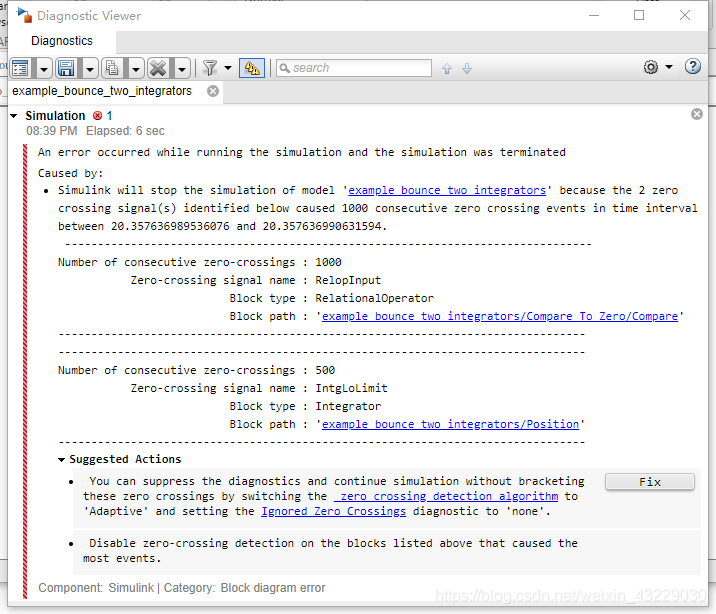716x614 pixels.
Task: Click the search input field
Action: (354, 68)
